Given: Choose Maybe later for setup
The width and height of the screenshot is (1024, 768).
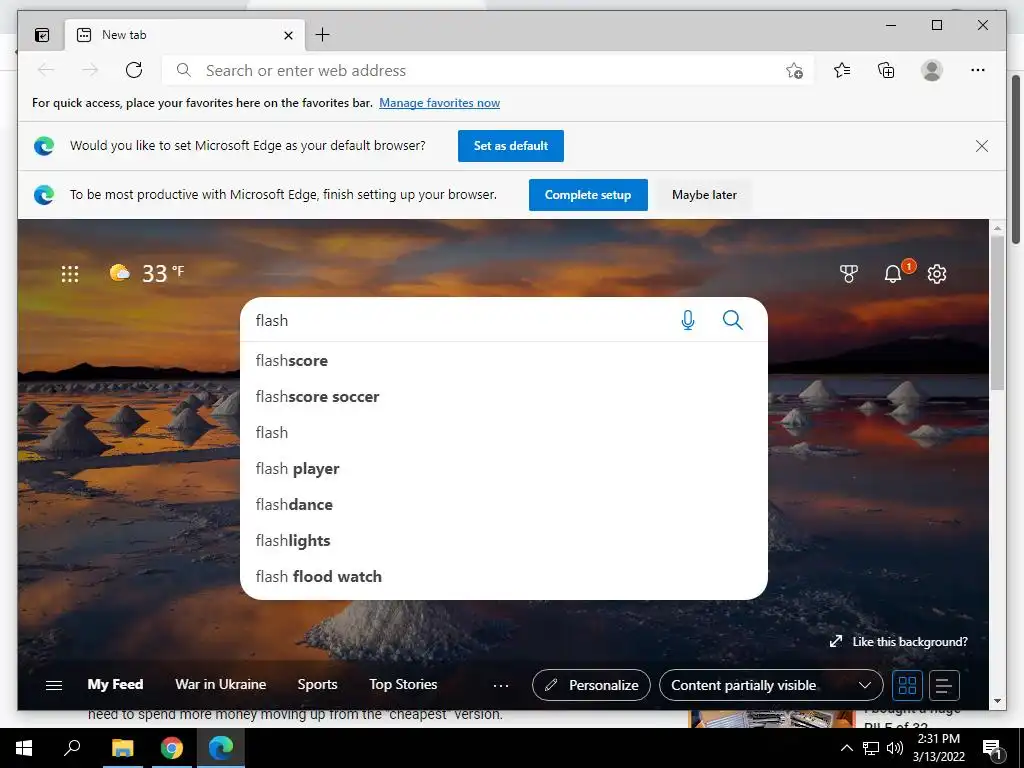Looking at the screenshot, I should pos(704,195).
